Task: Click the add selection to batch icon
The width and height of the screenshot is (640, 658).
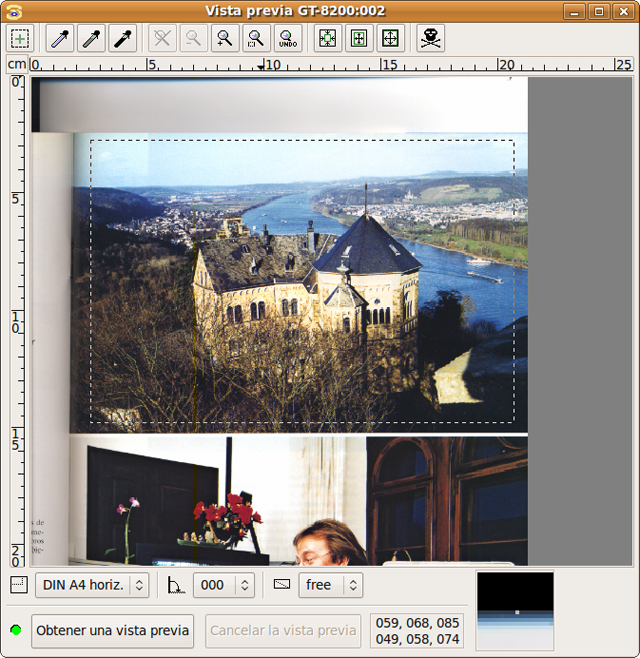Action: [20, 39]
